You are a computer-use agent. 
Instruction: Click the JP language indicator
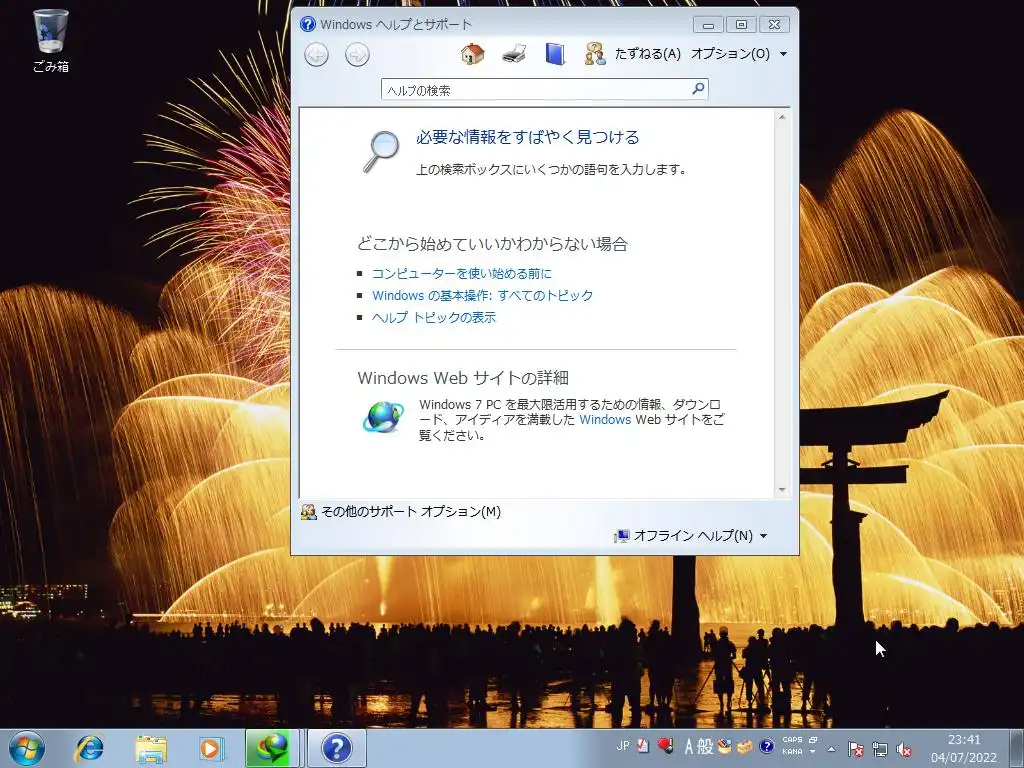[623, 745]
